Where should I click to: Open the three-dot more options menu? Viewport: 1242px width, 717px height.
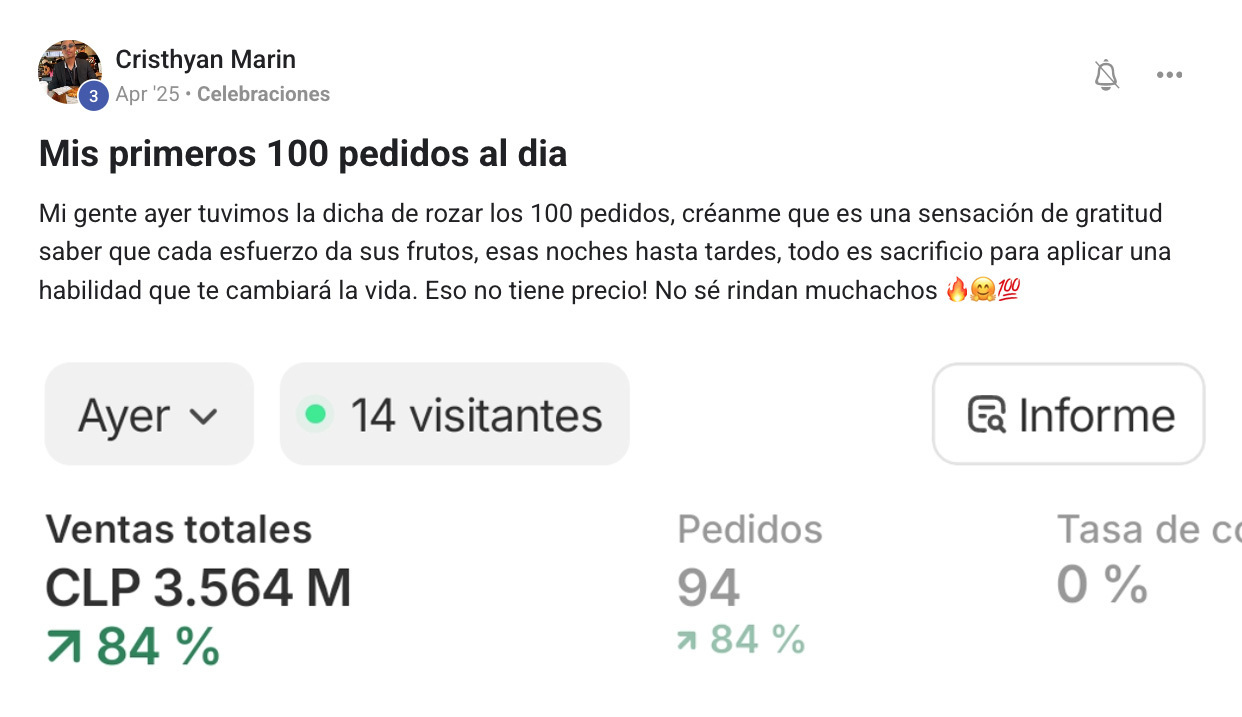pos(1169,75)
